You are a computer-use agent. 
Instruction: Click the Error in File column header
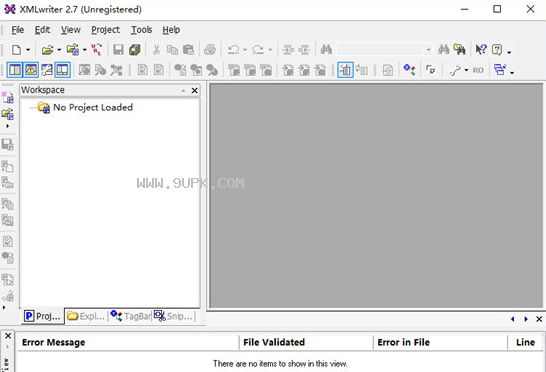[440, 342]
